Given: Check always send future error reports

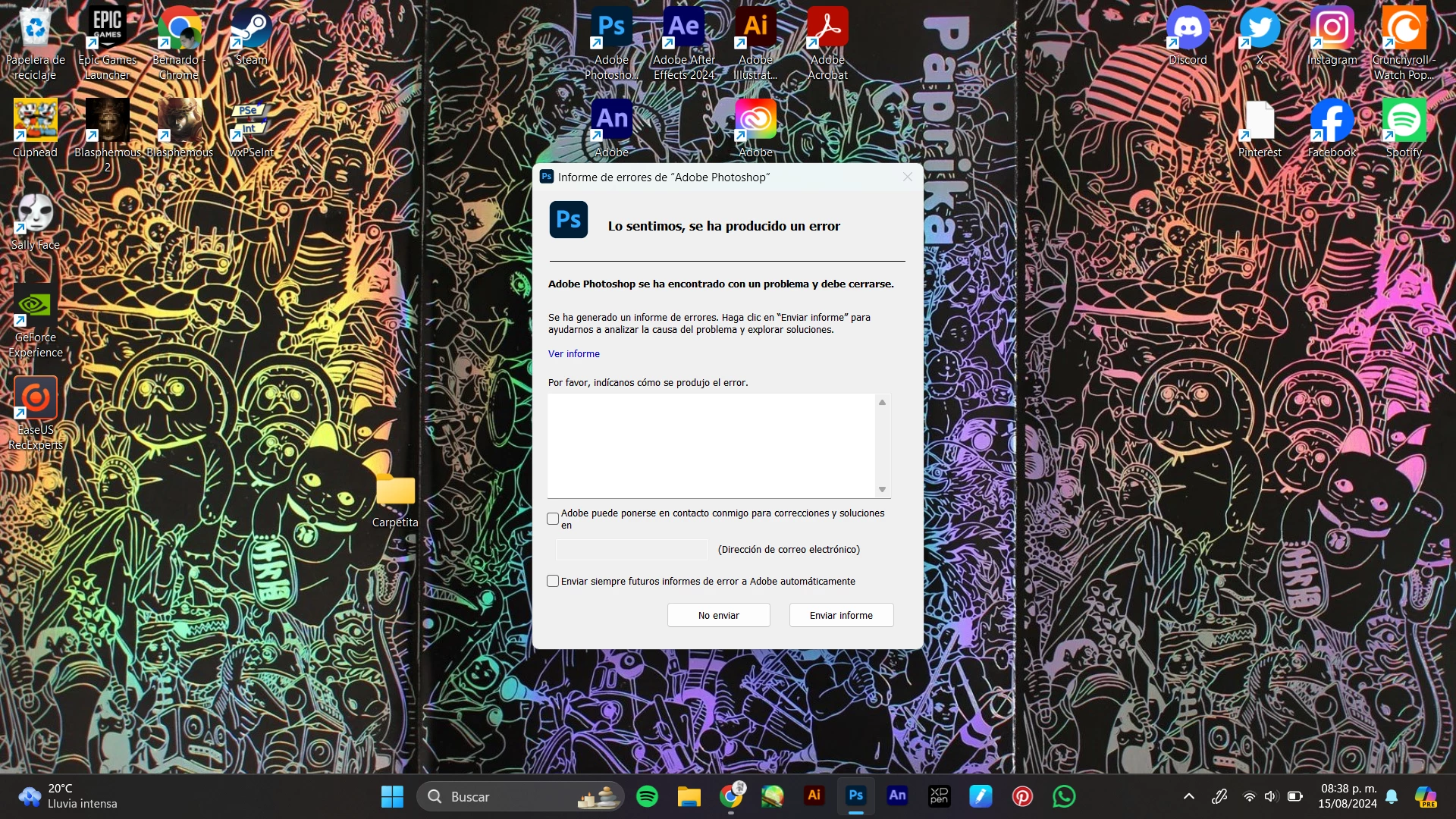Looking at the screenshot, I should tap(553, 581).
